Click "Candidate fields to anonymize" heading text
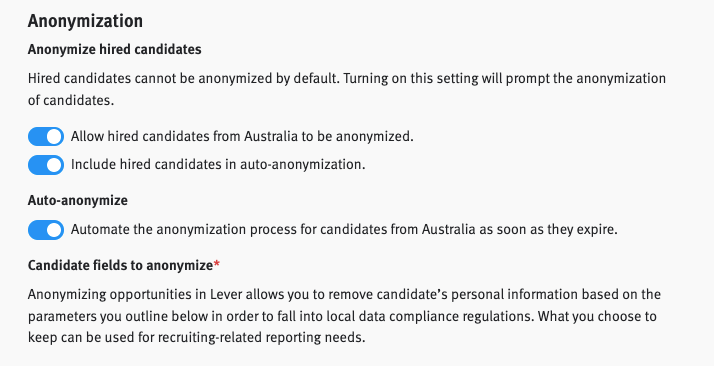The width and height of the screenshot is (714, 366). 120,265
